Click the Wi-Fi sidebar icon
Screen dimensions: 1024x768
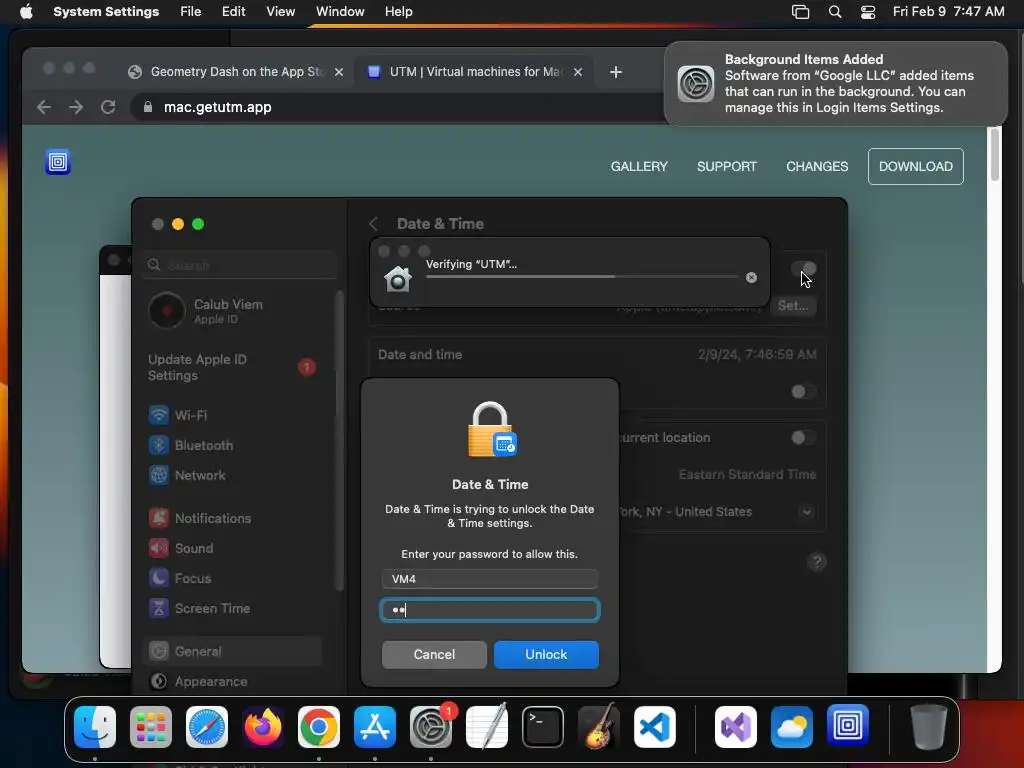click(x=159, y=415)
